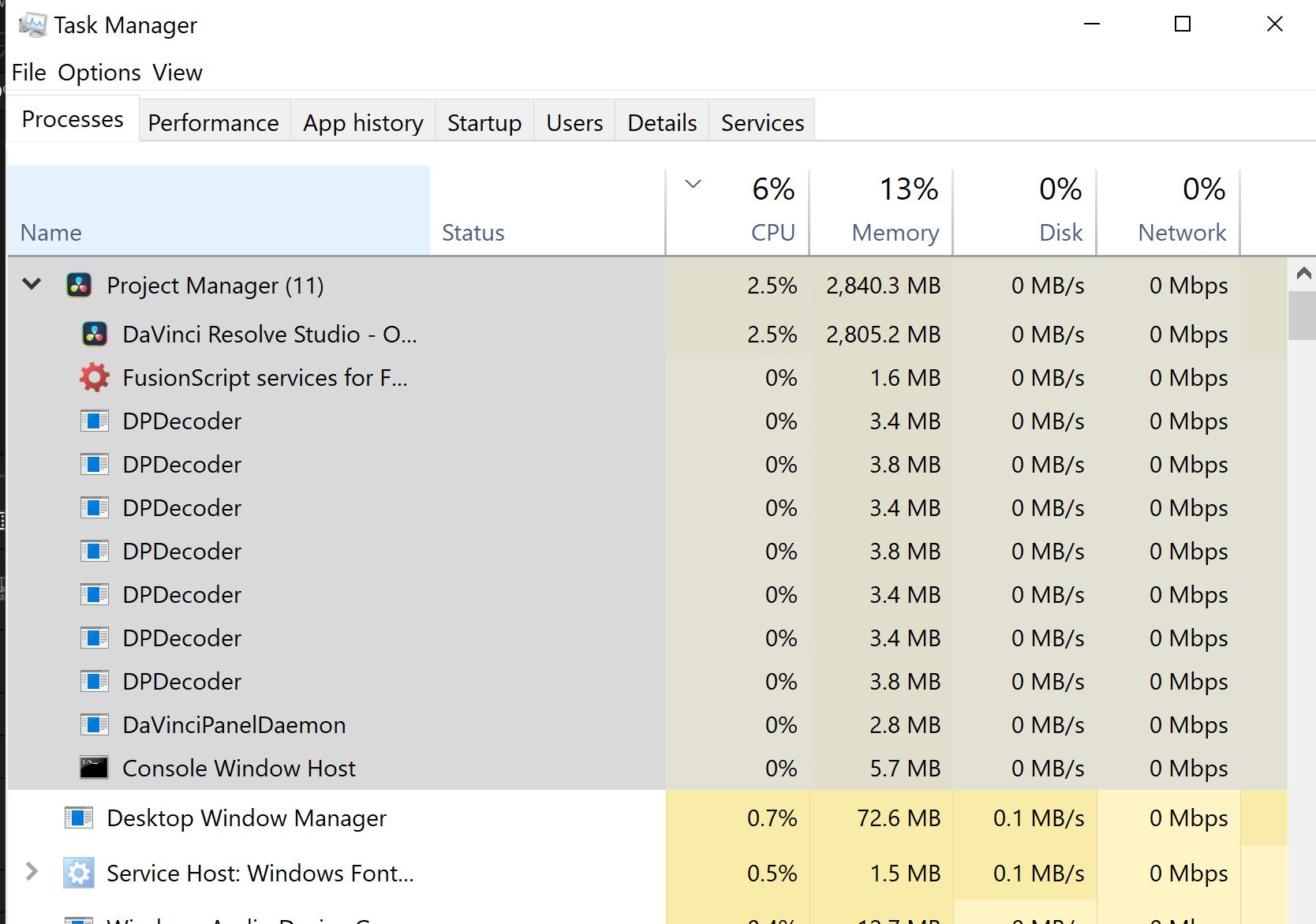Sort processes by Memory column header
Screen dimensions: 1316x924
881,211
